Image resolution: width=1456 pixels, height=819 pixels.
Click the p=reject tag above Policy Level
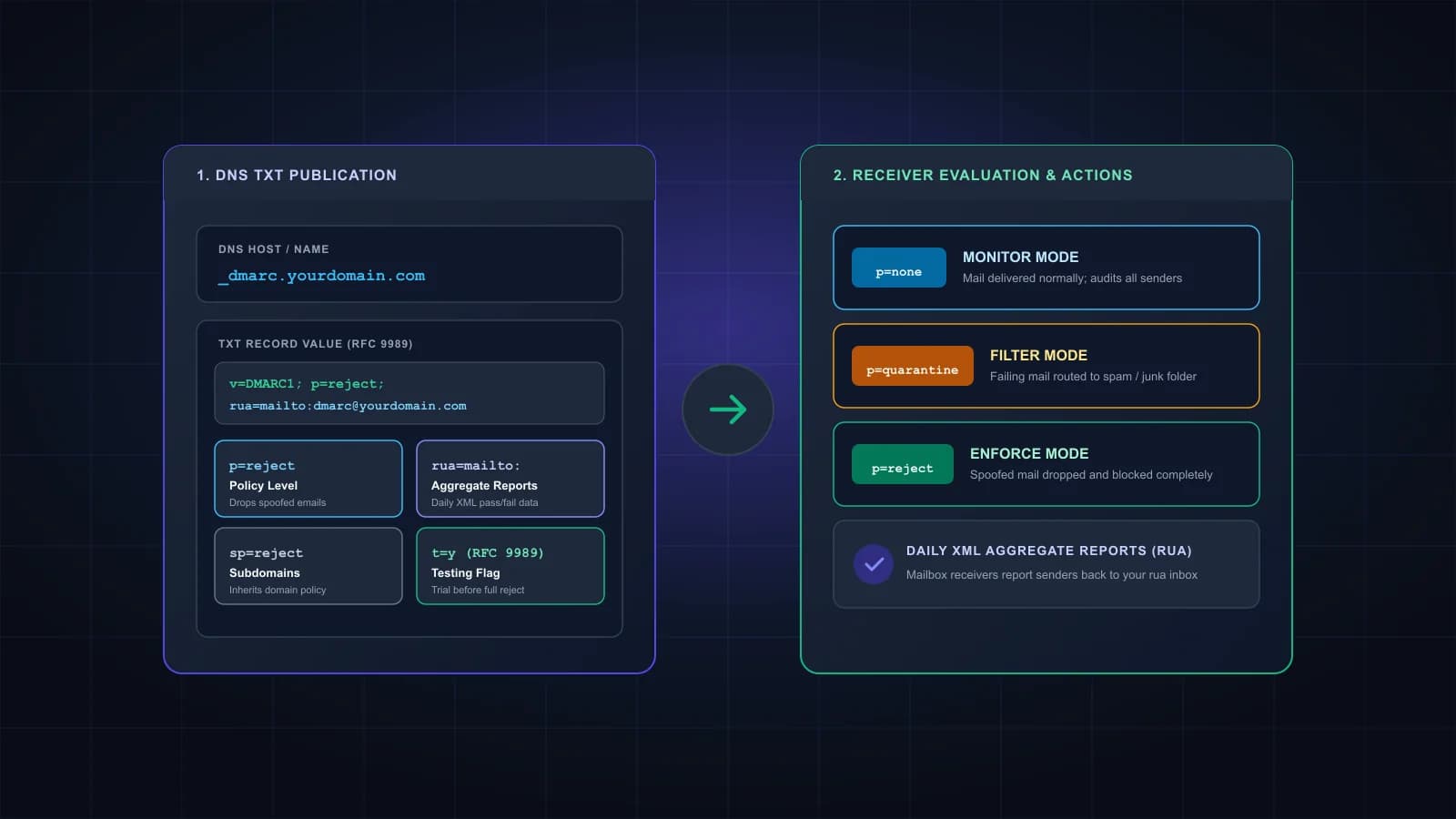click(x=262, y=466)
